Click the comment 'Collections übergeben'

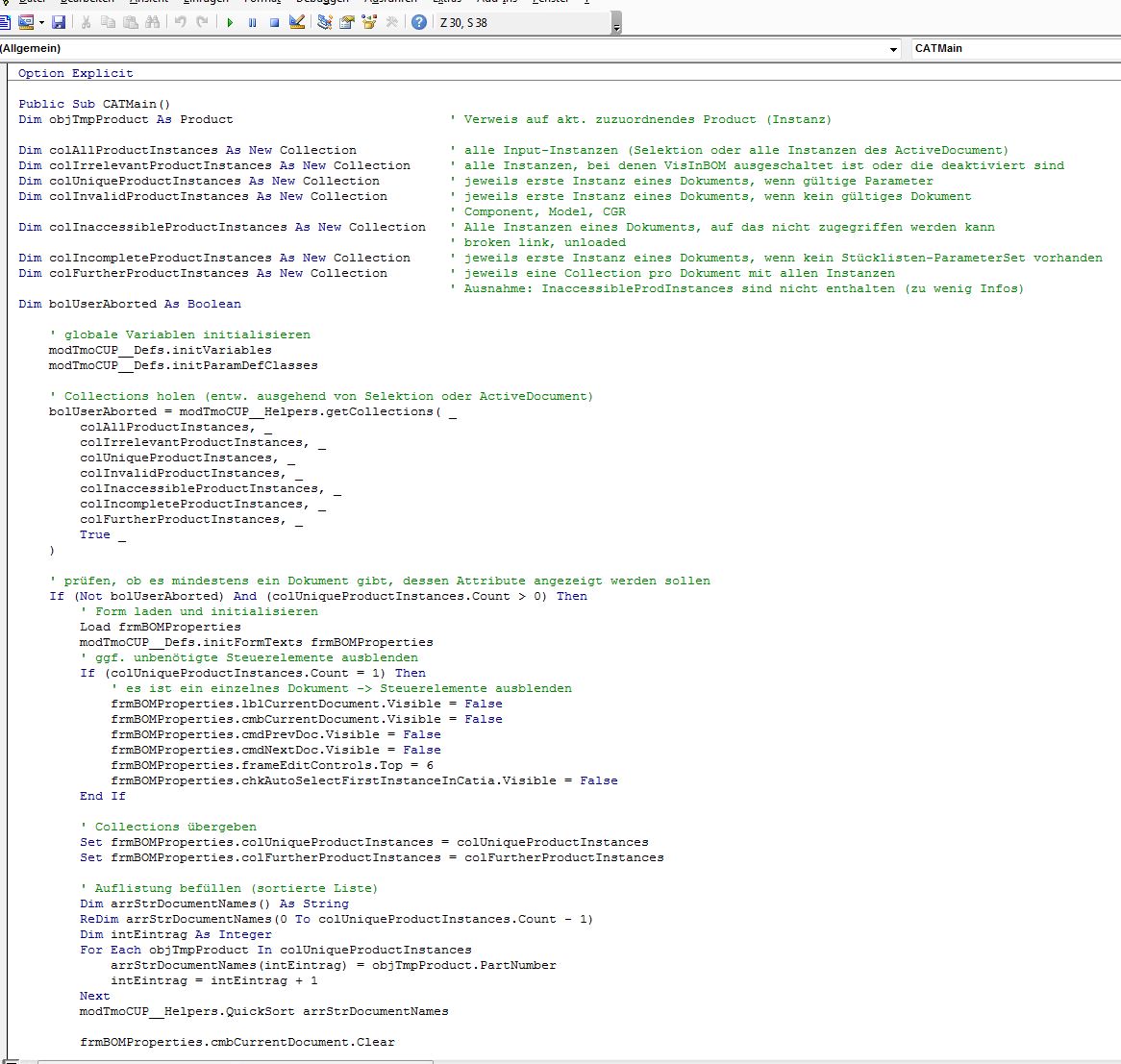click(x=168, y=827)
